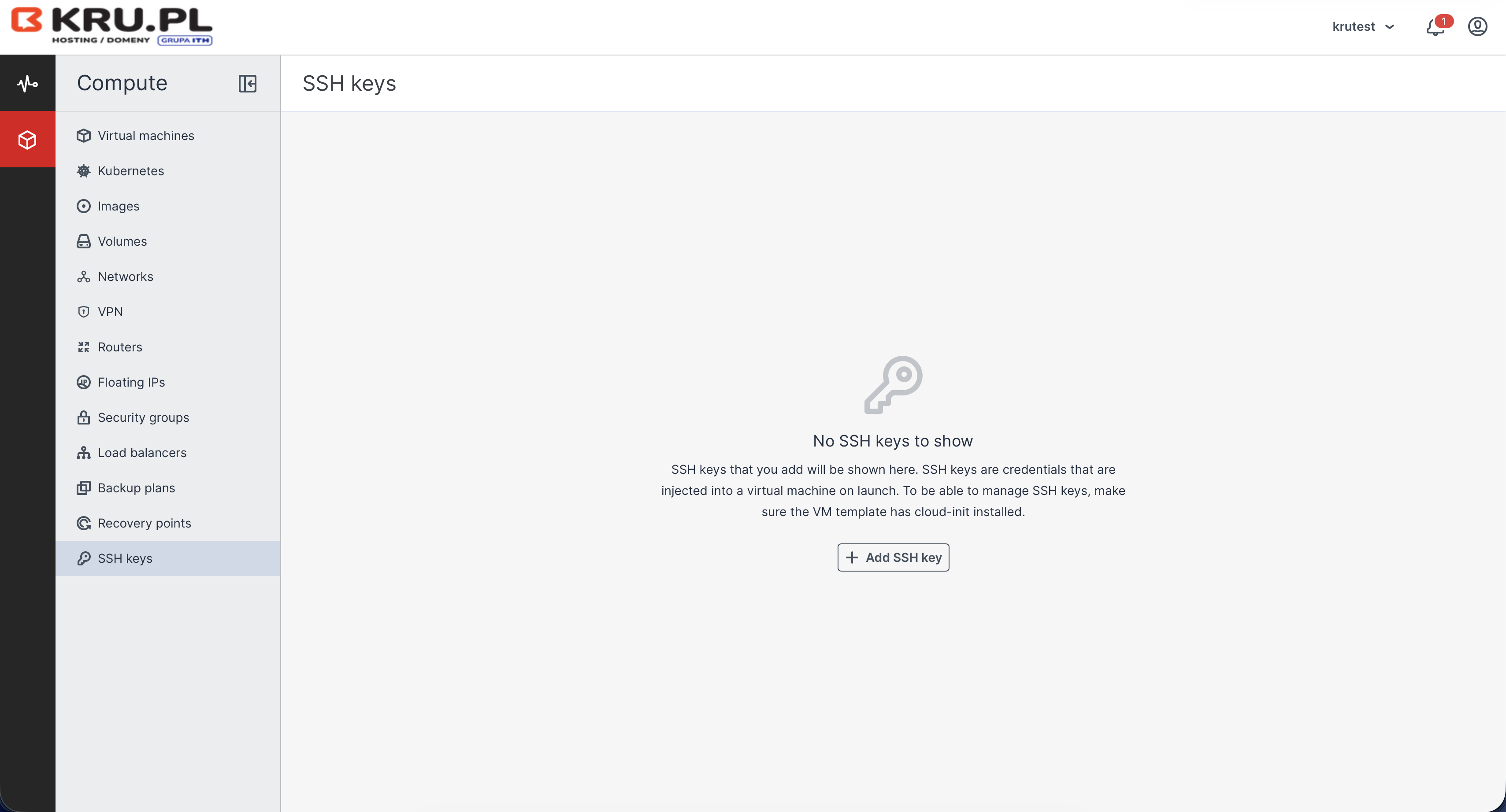Expand the krutest project dropdown

(x=1363, y=27)
